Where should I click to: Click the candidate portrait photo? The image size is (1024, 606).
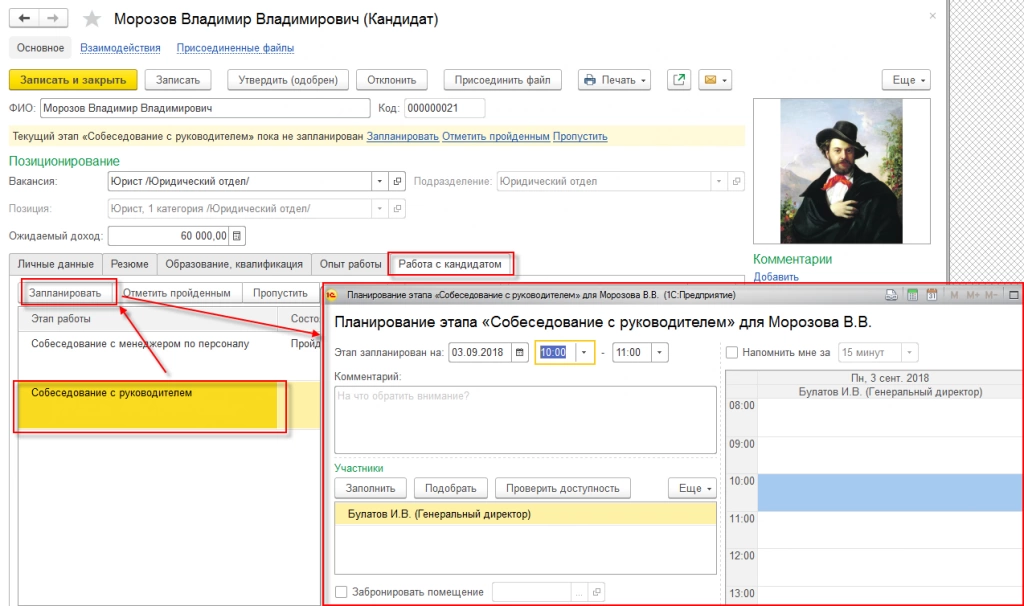[x=841, y=171]
